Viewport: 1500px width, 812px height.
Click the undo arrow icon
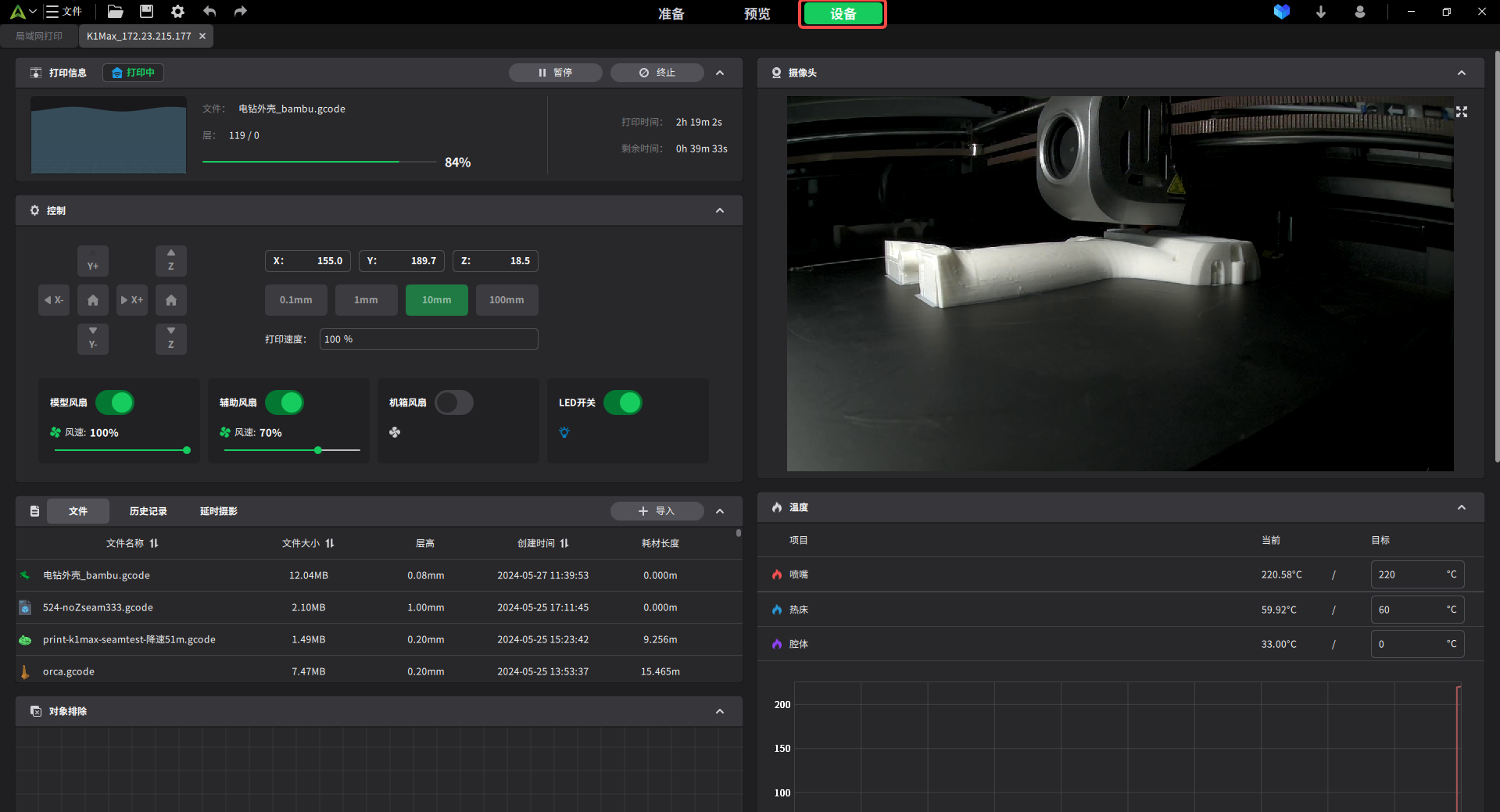[209, 12]
